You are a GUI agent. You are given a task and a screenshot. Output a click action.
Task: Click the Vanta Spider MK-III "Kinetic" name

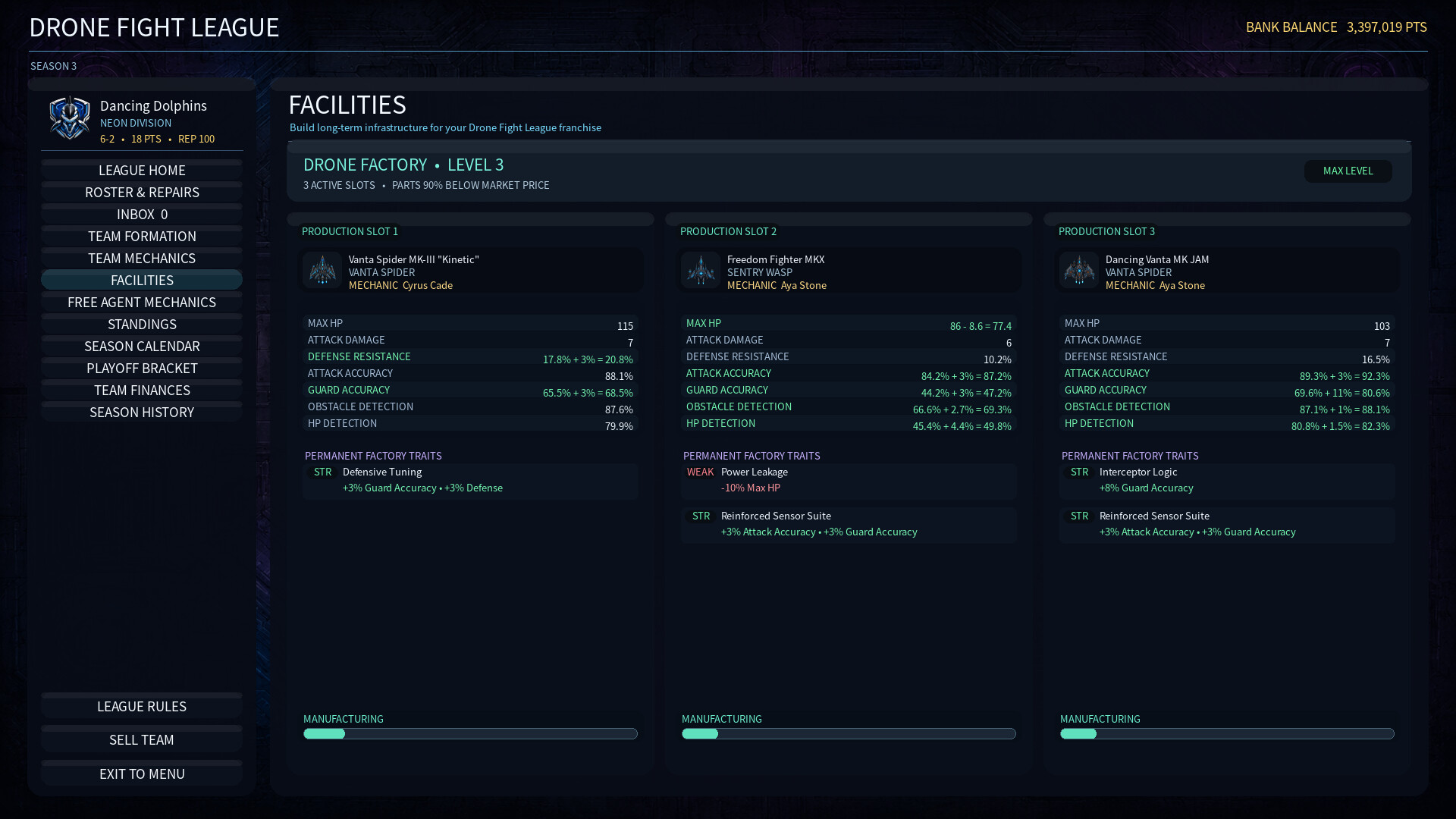click(x=414, y=259)
